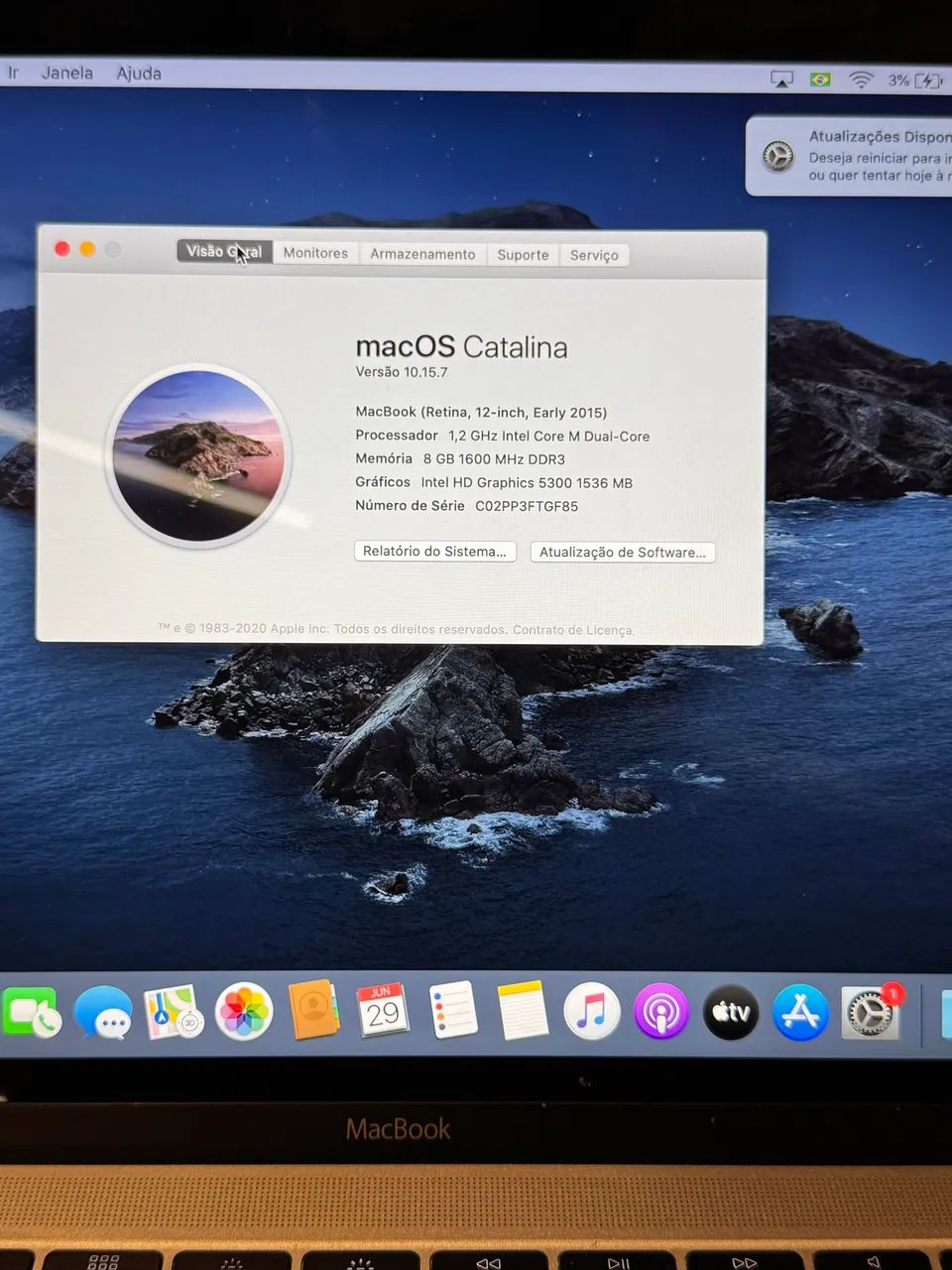Click Relatório do Sistema button

tap(435, 551)
